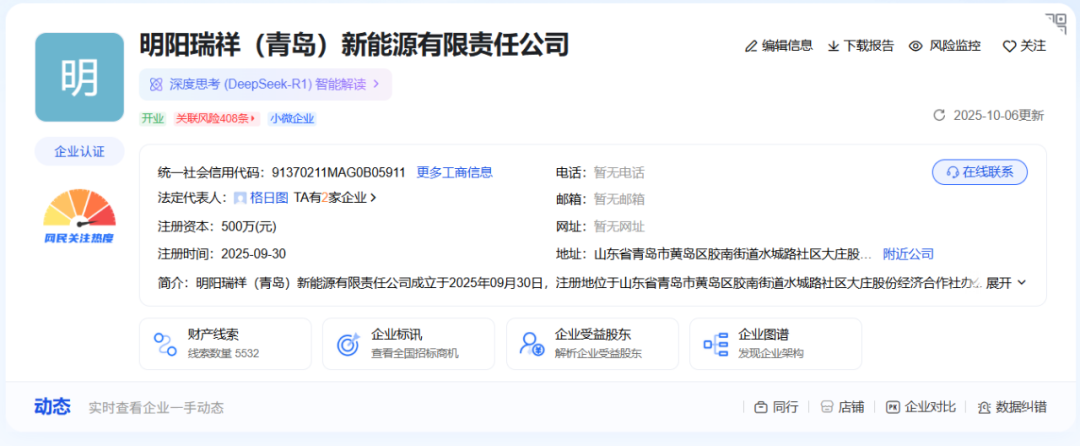
Task: Click 暂无邮箱 text
Action: click(x=619, y=200)
